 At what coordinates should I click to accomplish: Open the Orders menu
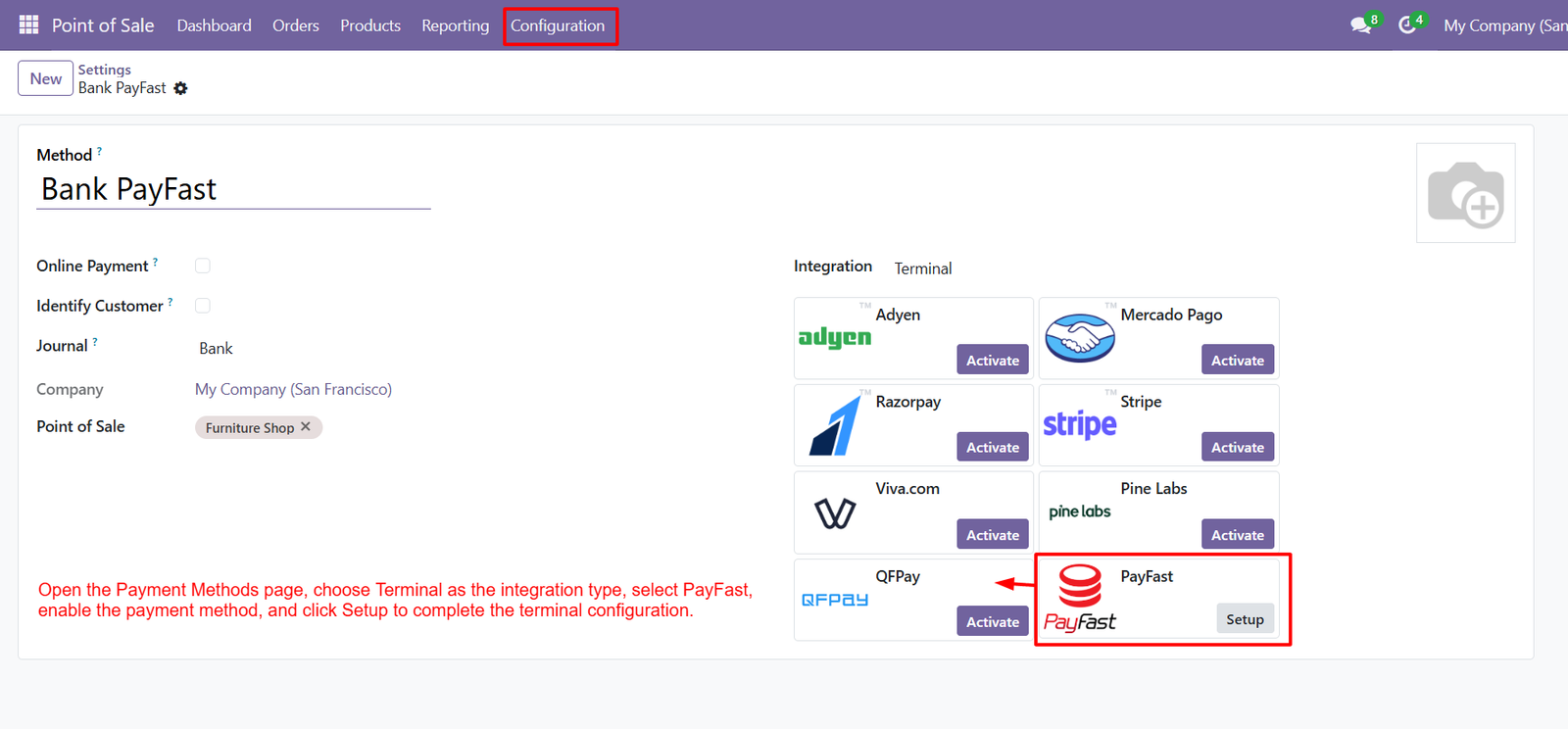[296, 25]
